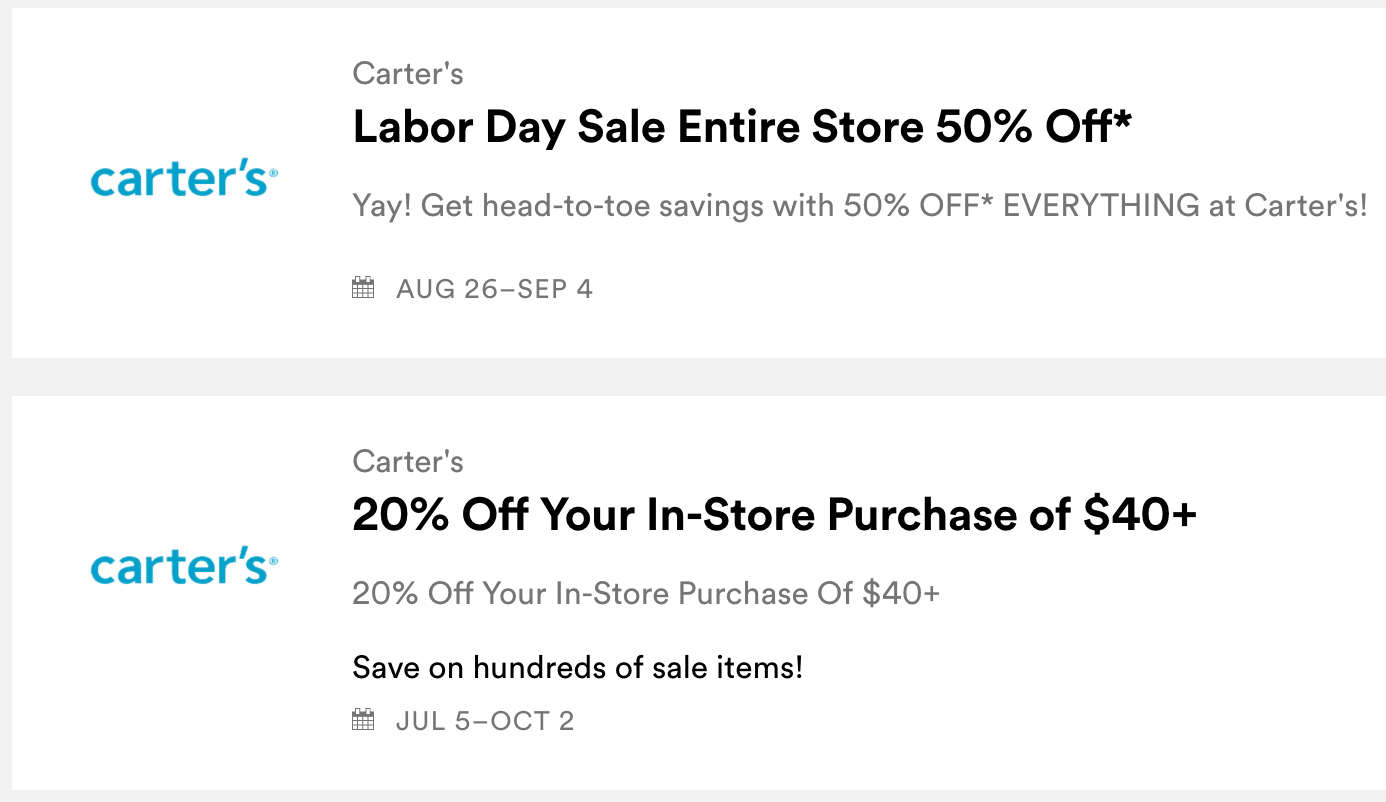Viewport: 1386px width, 802px height.
Task: Click "$40+" in the bold In-Store Purchase headline
Action: [1140, 515]
